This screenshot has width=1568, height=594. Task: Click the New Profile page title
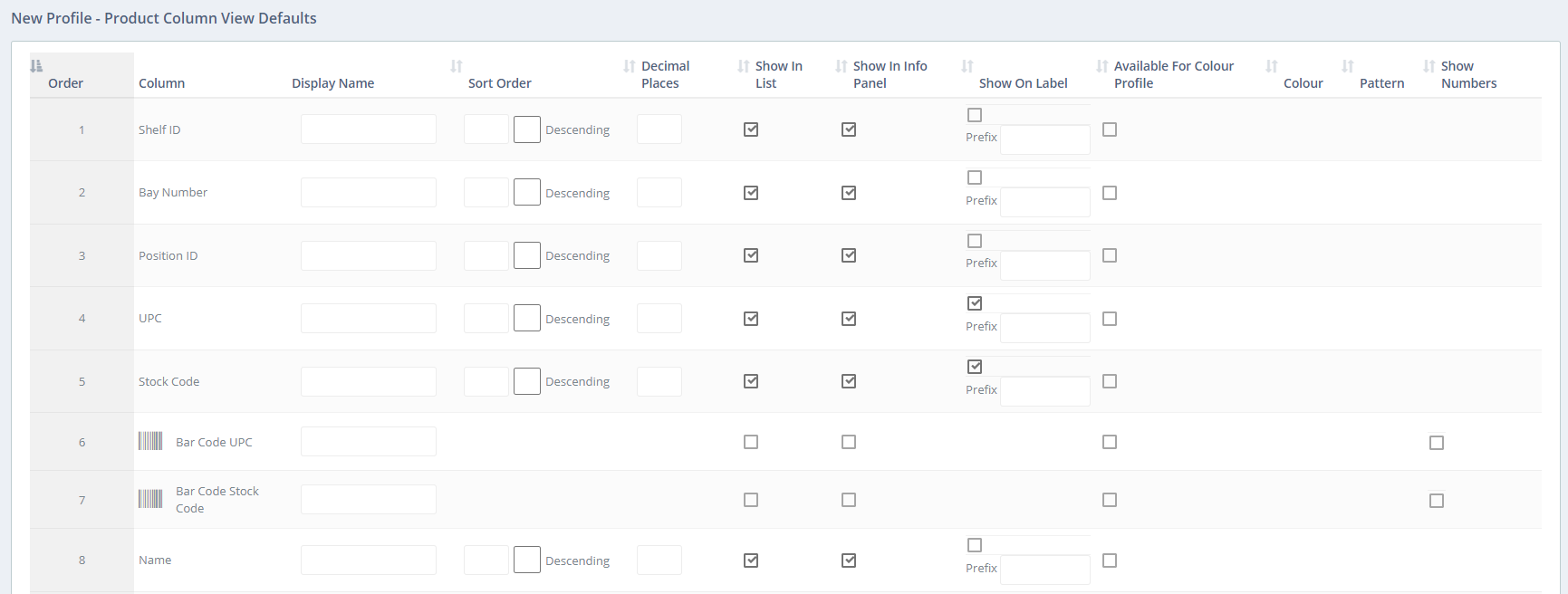[x=164, y=18]
